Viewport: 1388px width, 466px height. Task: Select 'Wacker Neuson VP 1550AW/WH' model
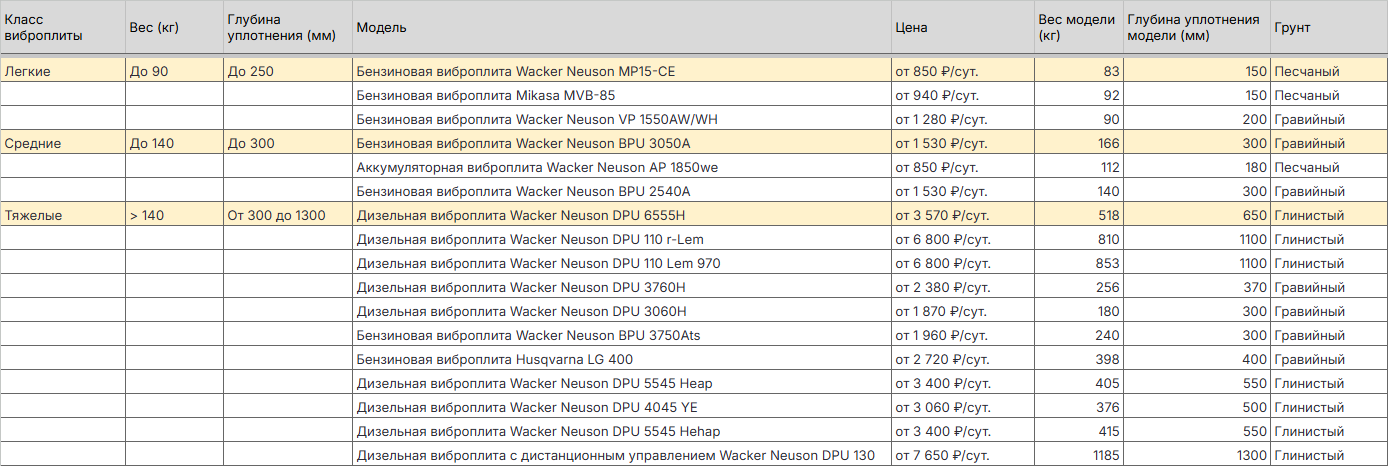point(622,120)
